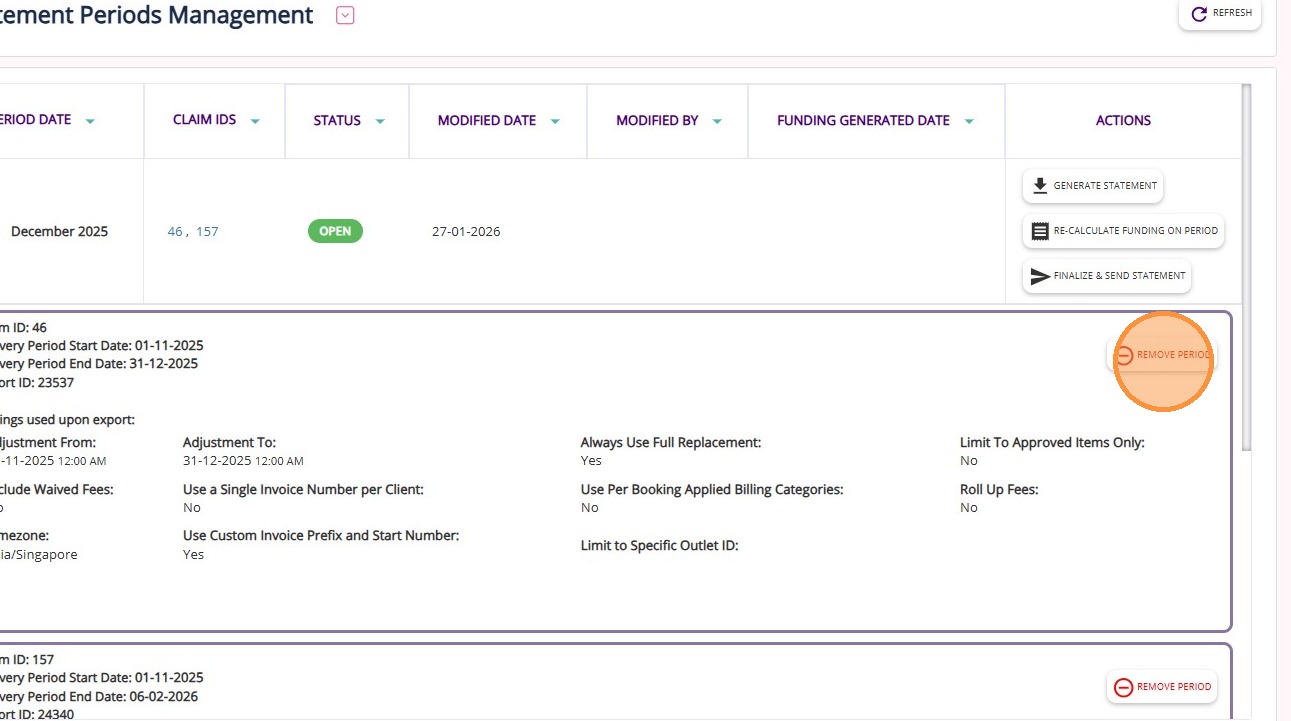Click the OPEN status badge
1291x721 pixels.
click(335, 231)
